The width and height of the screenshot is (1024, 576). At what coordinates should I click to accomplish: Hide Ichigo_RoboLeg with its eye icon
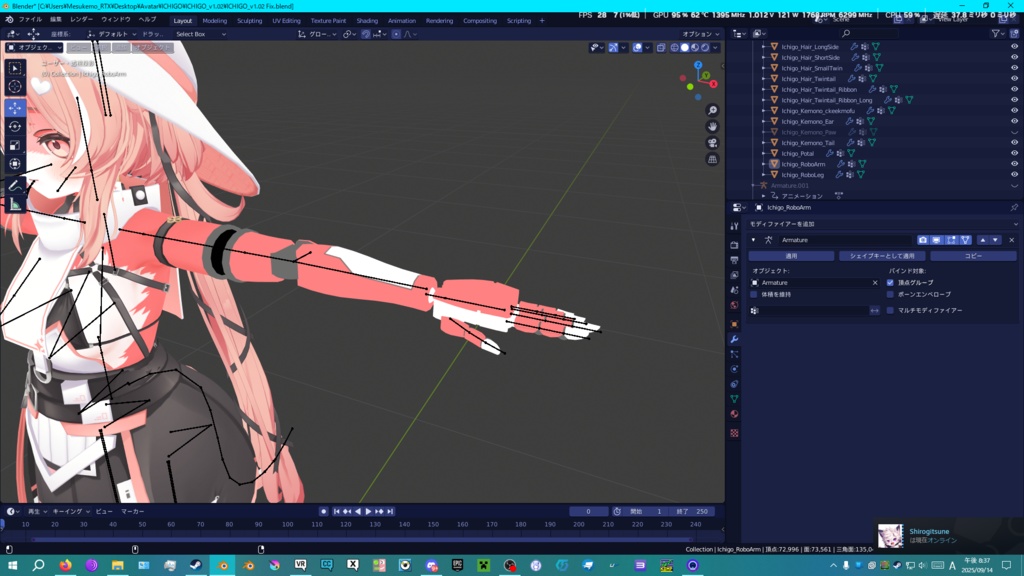tap(1014, 174)
